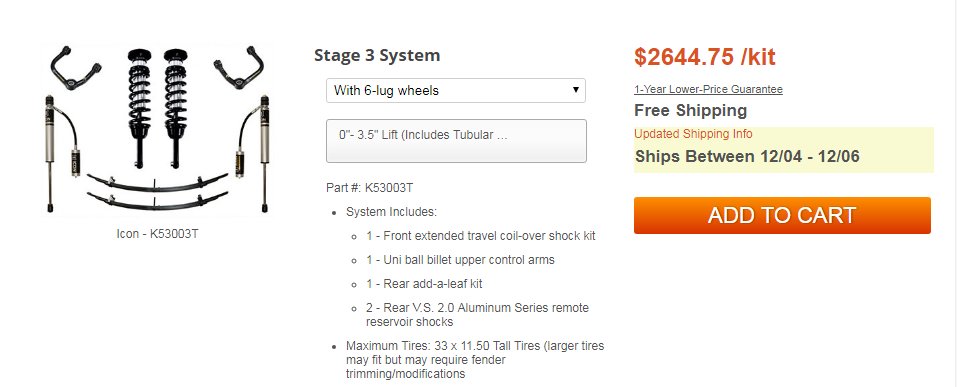Click the Stage 3 System heading
The image size is (957, 387).
377,55
